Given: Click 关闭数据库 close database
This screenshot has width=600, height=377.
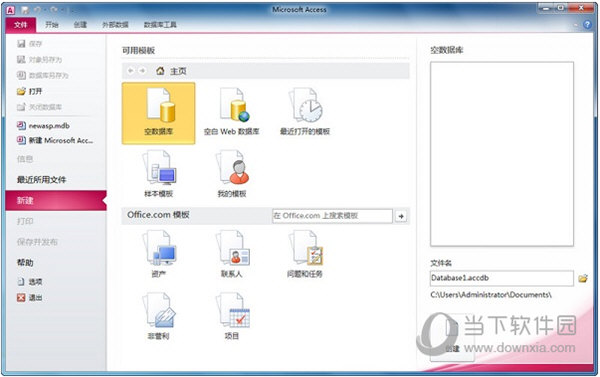Looking at the screenshot, I should click(39, 107).
